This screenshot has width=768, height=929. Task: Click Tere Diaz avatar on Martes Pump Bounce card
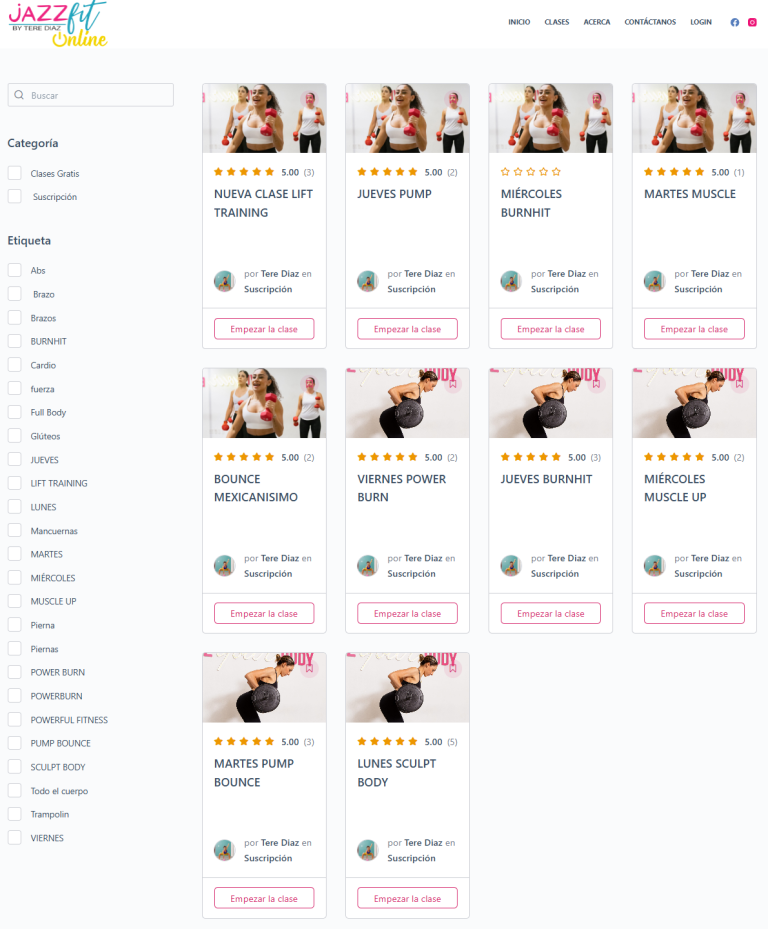(224, 850)
